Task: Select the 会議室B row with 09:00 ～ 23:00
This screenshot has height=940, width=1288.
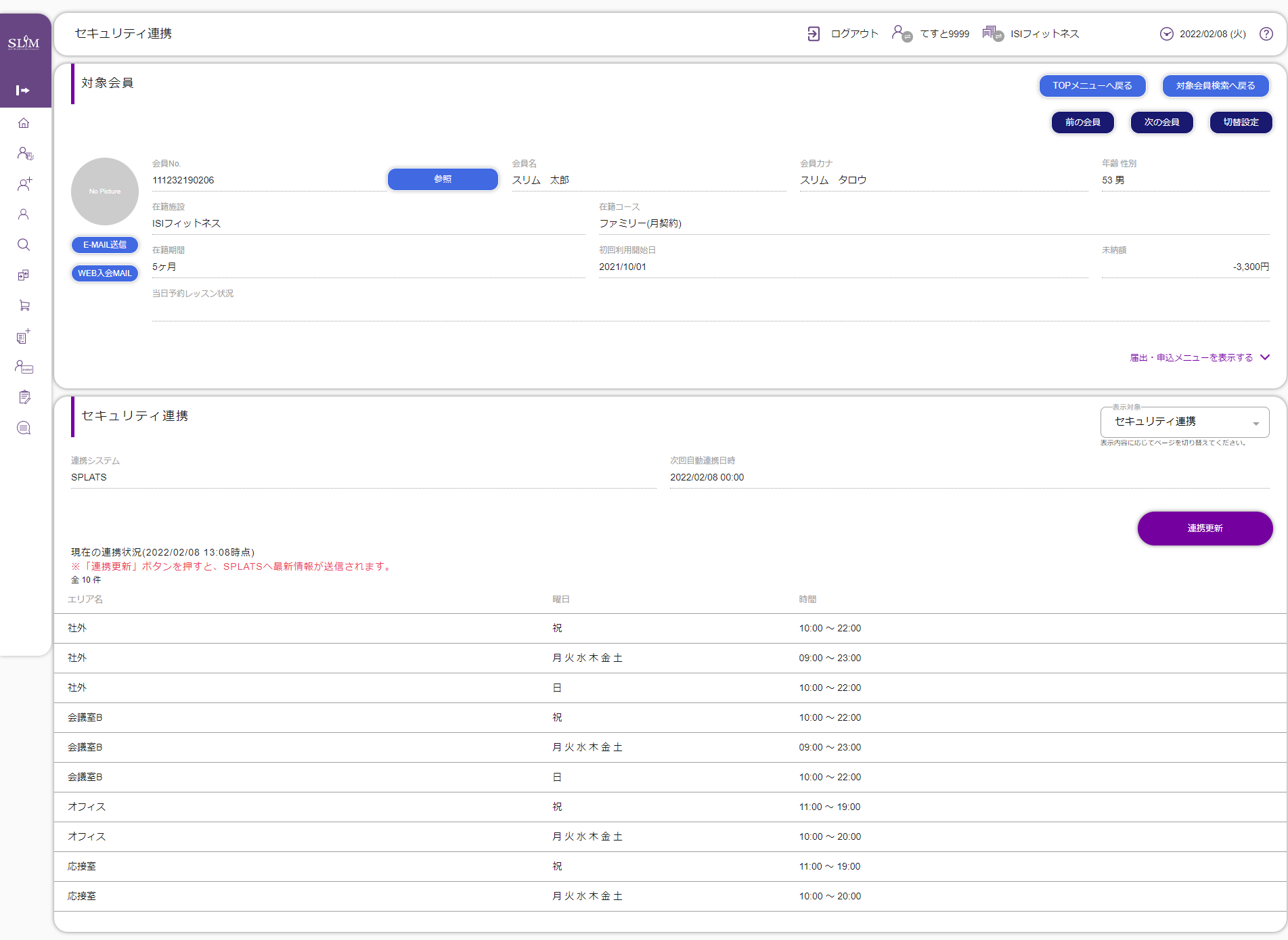Action: pyautogui.click(x=670, y=748)
